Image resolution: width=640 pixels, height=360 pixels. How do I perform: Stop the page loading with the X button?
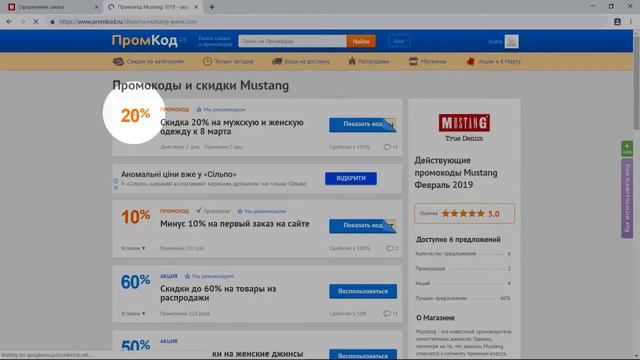pos(36,22)
